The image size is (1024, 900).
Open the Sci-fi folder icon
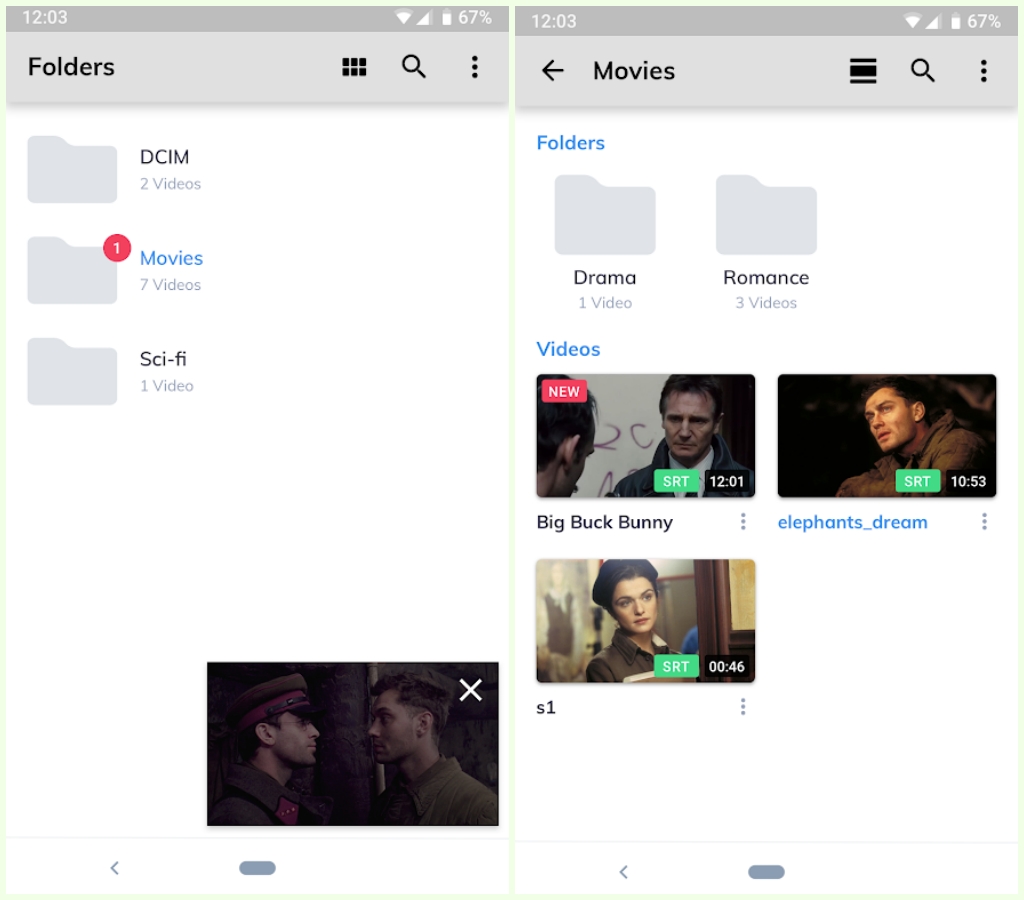72,372
